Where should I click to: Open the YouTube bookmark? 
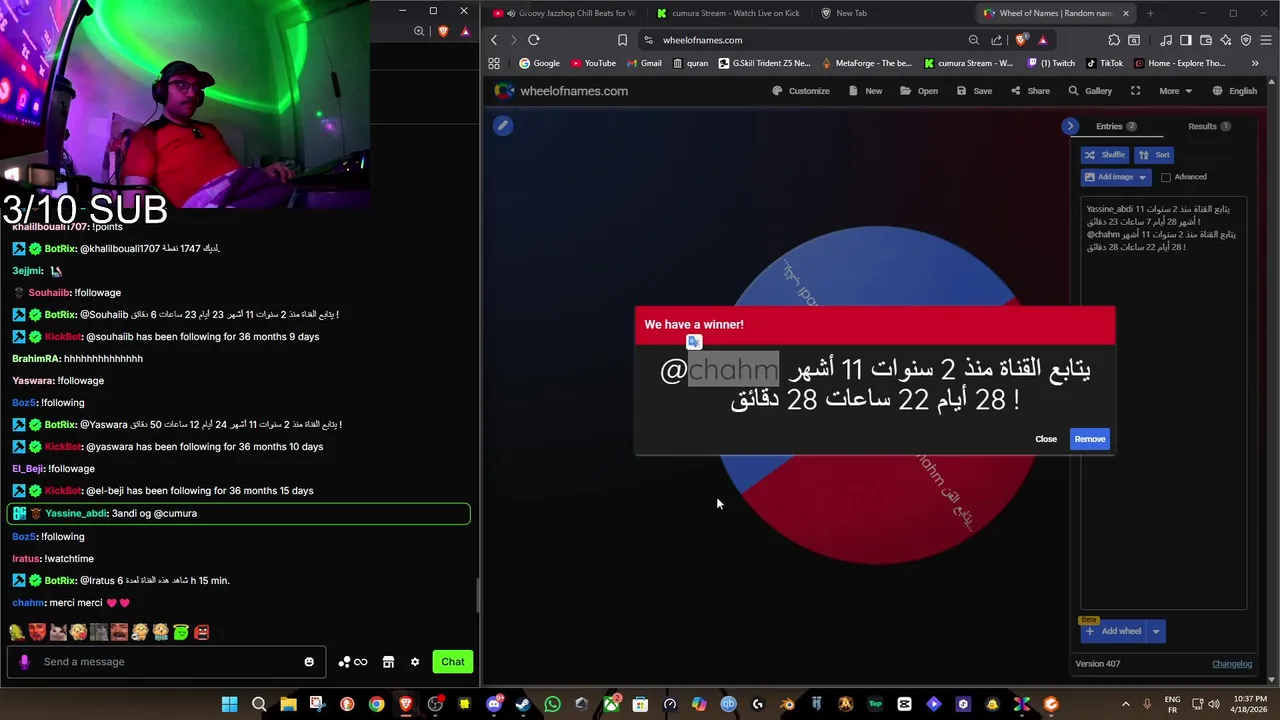[x=592, y=63]
